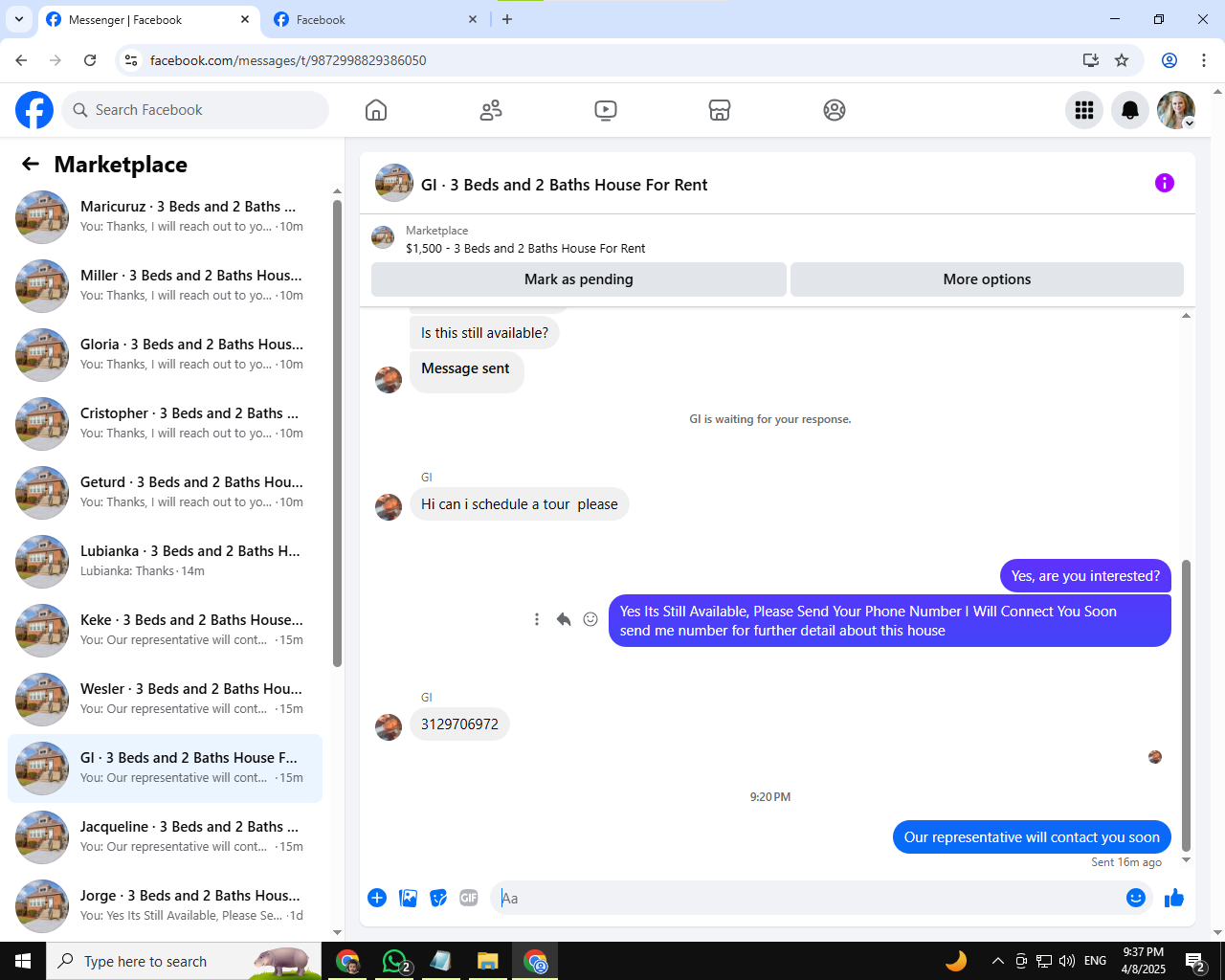The width and height of the screenshot is (1225, 980).
Task: Select the GI conversation in list
Action: [x=165, y=768]
